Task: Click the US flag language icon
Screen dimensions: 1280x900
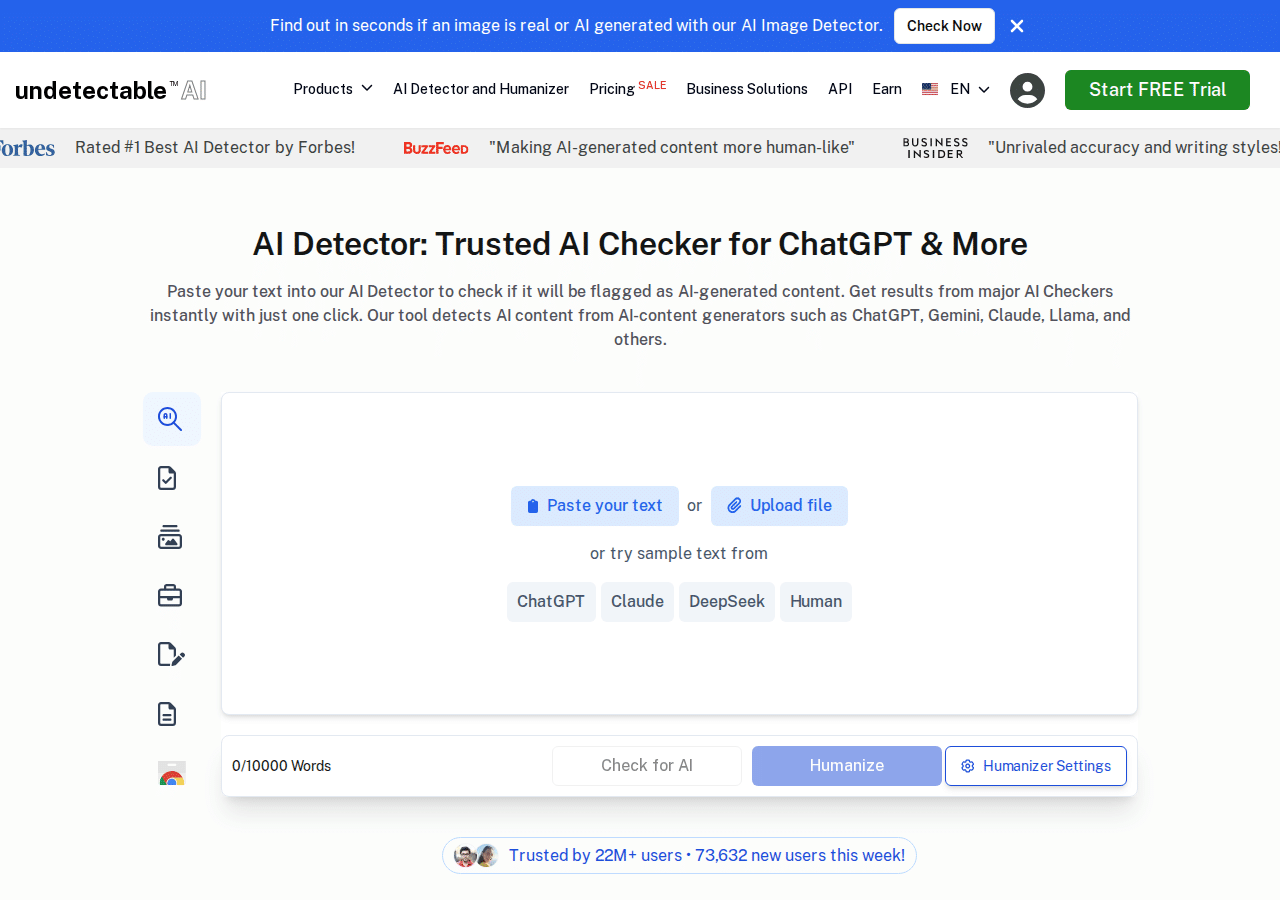Action: (x=930, y=89)
